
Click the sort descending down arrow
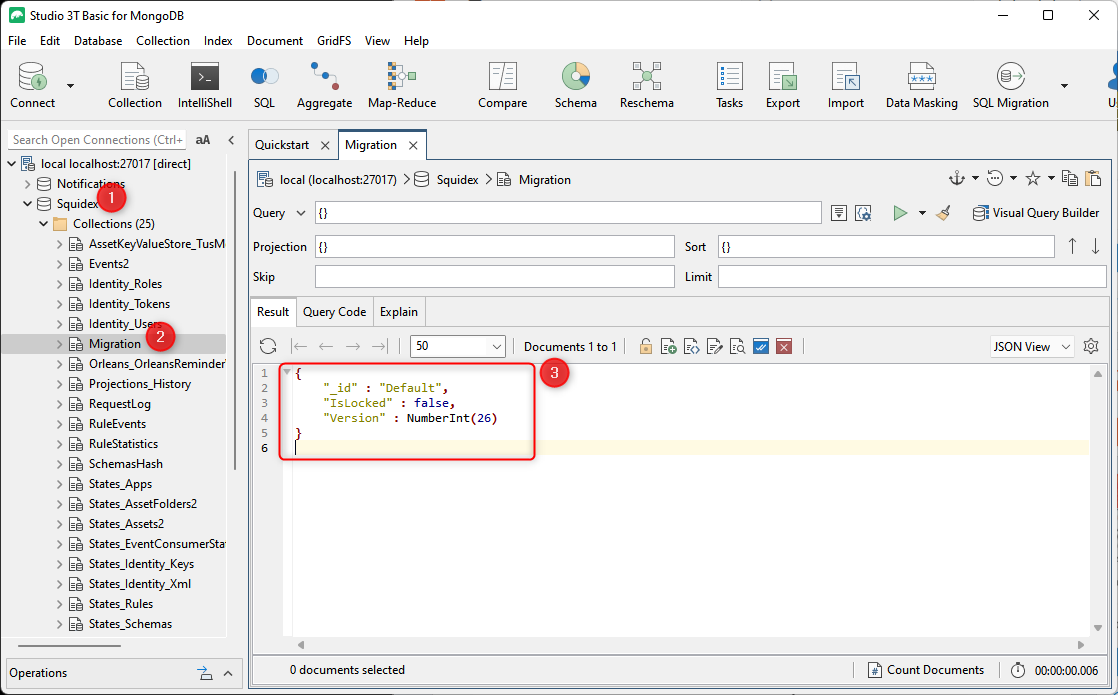[x=1095, y=247]
